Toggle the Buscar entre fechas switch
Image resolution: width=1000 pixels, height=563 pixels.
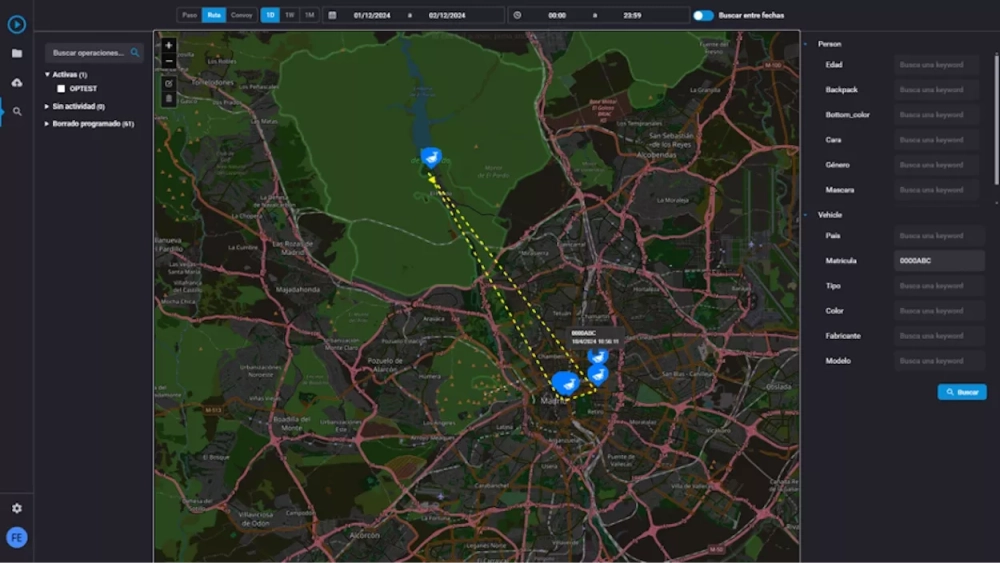click(x=704, y=15)
